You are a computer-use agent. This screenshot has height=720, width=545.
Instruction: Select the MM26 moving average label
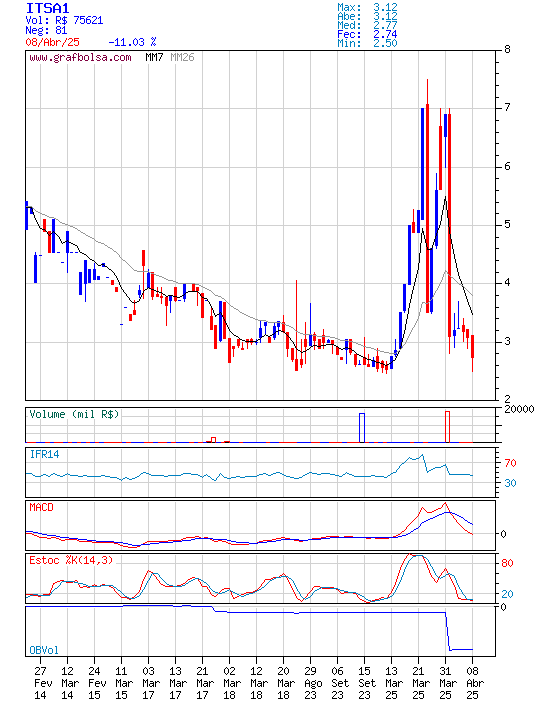[x=182, y=57]
